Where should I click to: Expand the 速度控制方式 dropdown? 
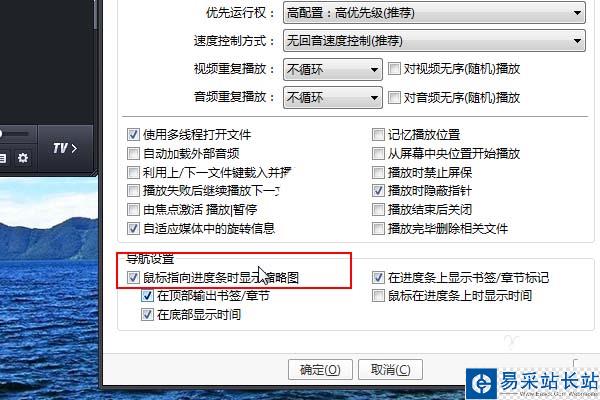(434, 41)
